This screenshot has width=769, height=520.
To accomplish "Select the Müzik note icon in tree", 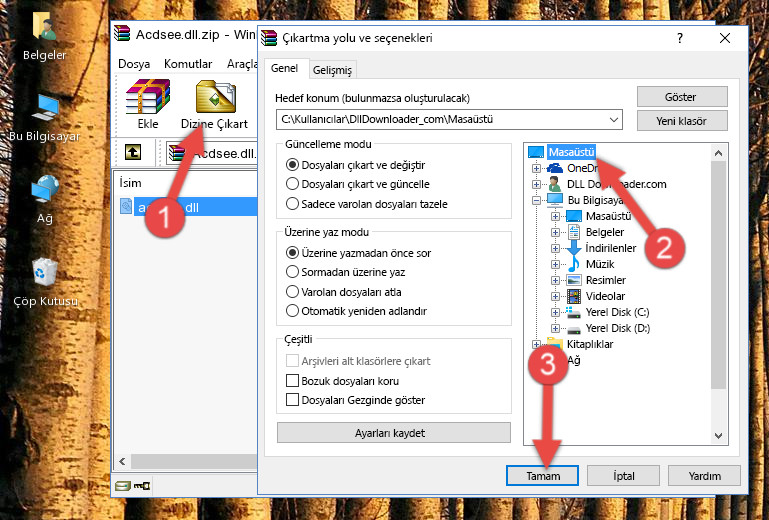I will 573,264.
